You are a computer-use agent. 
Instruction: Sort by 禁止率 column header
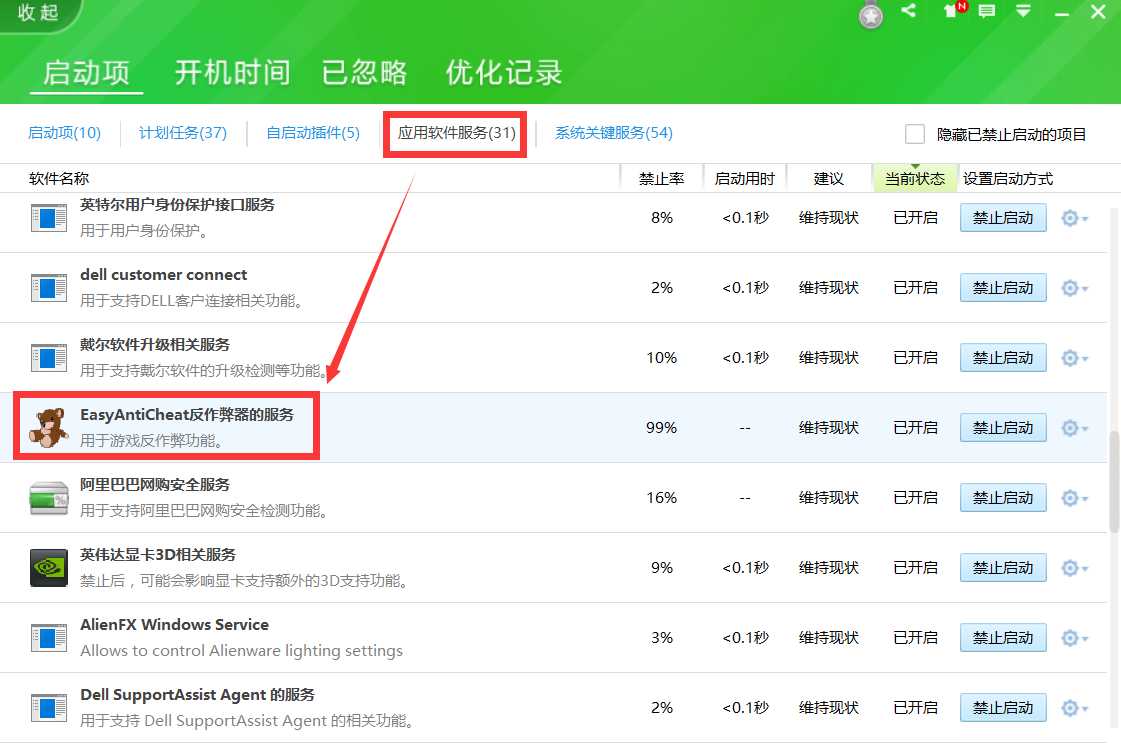coord(661,179)
